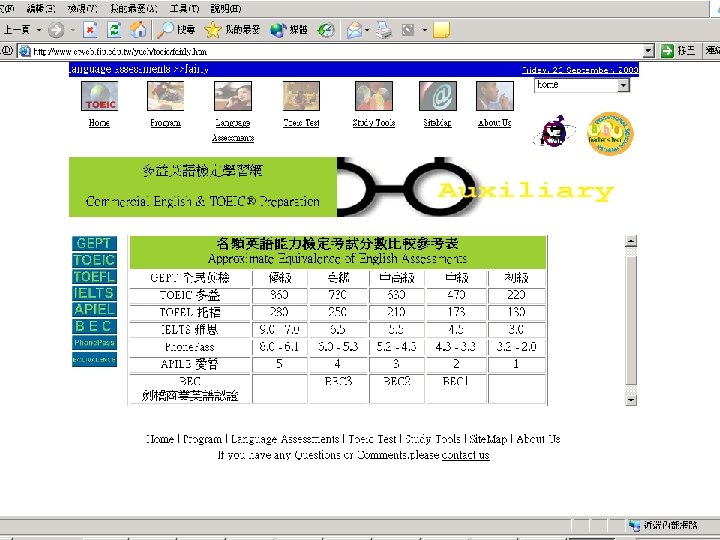The width and height of the screenshot is (720, 540).
Task: Open the Favorites menu in menu bar
Action: pos(134,9)
